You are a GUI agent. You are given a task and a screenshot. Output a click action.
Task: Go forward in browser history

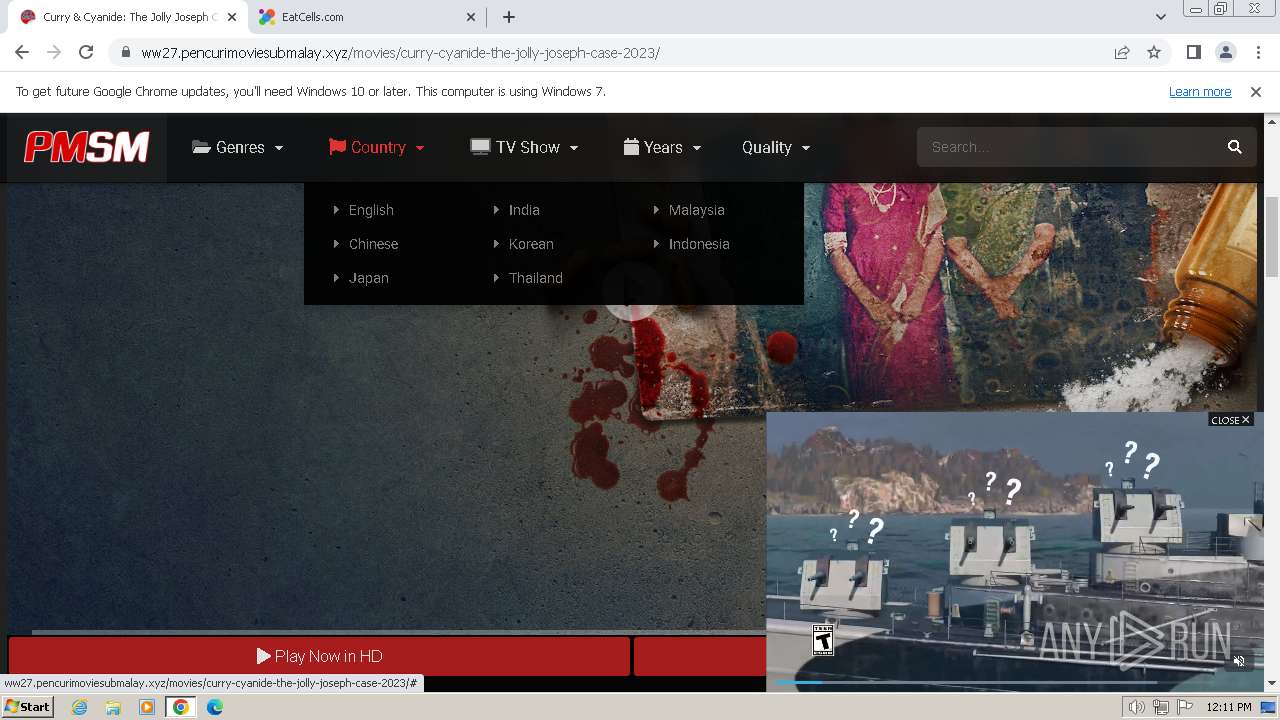click(x=54, y=53)
